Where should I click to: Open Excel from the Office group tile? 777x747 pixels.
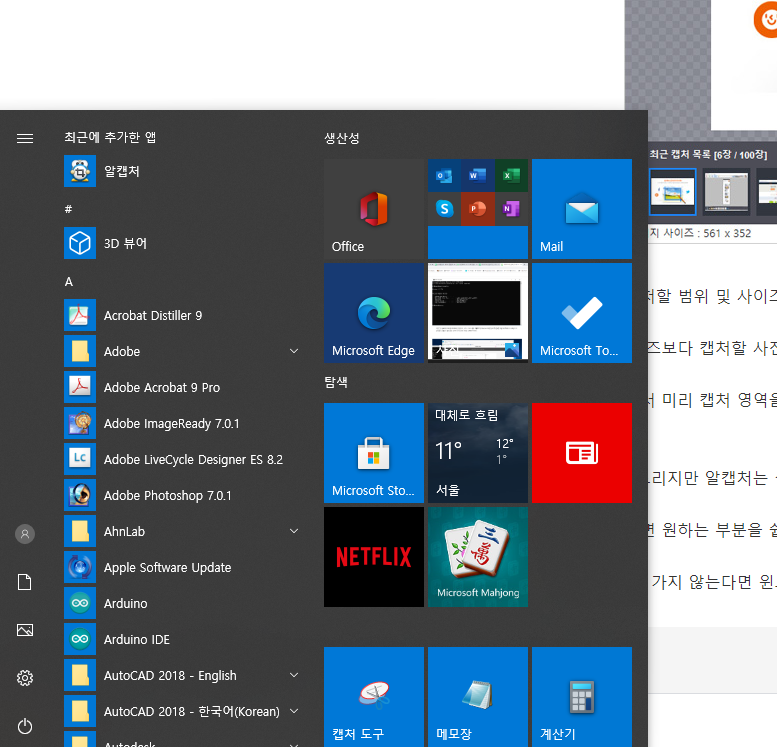click(511, 175)
